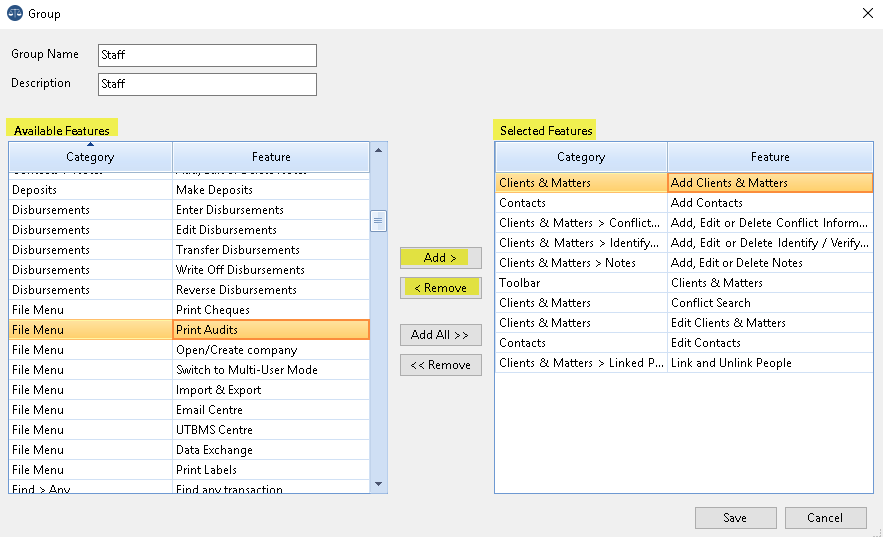Click the Add > button

coord(440,258)
